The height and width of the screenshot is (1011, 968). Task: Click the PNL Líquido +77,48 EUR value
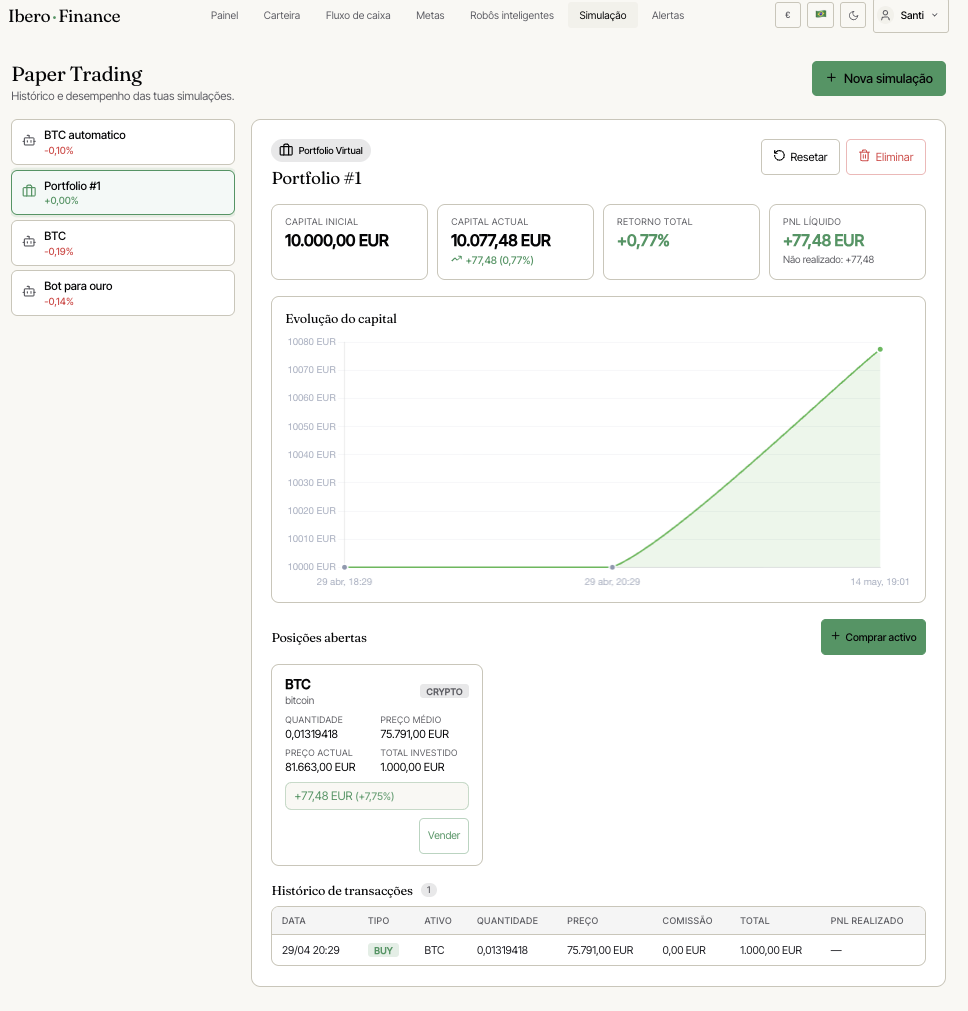824,240
